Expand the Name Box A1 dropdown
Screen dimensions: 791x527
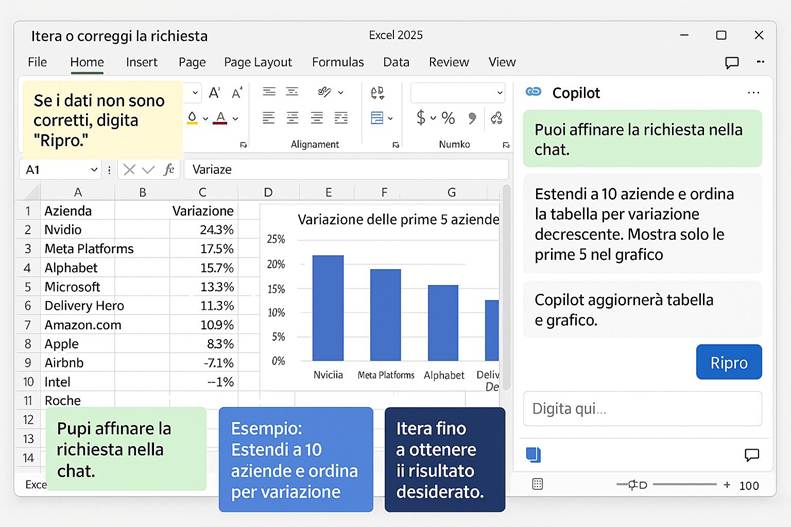pos(93,170)
